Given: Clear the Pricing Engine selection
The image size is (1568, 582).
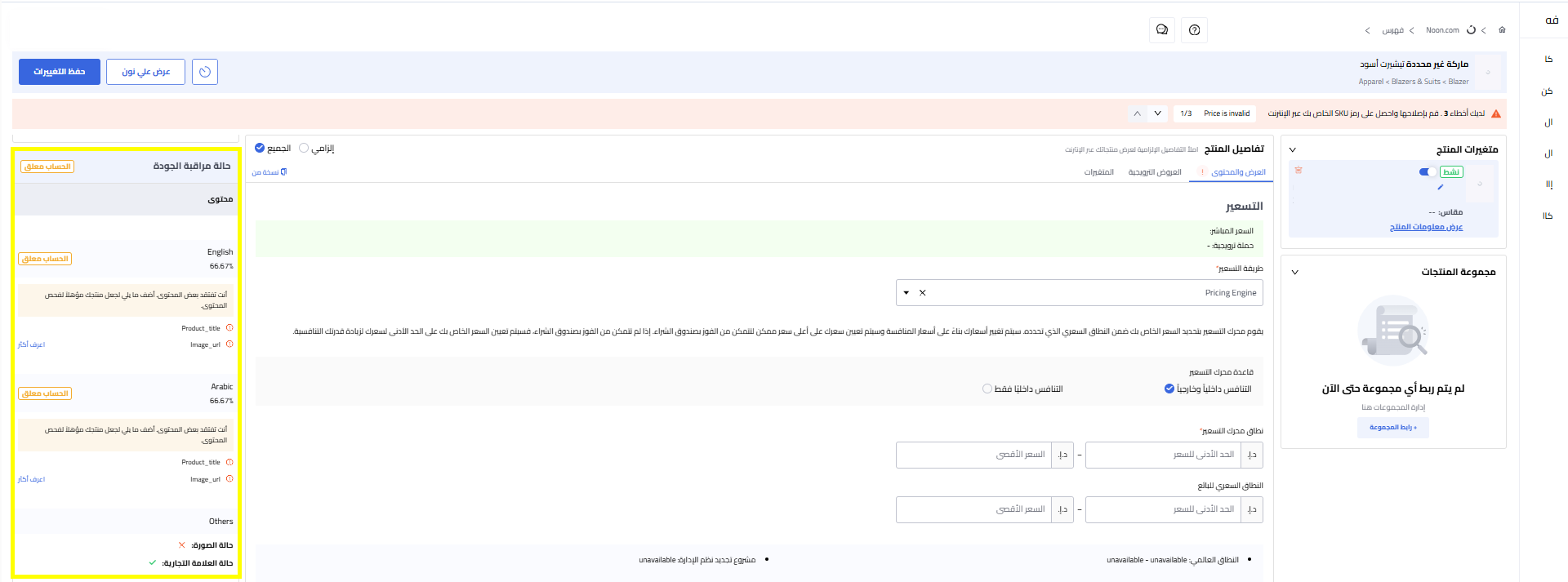Looking at the screenshot, I should click(923, 293).
